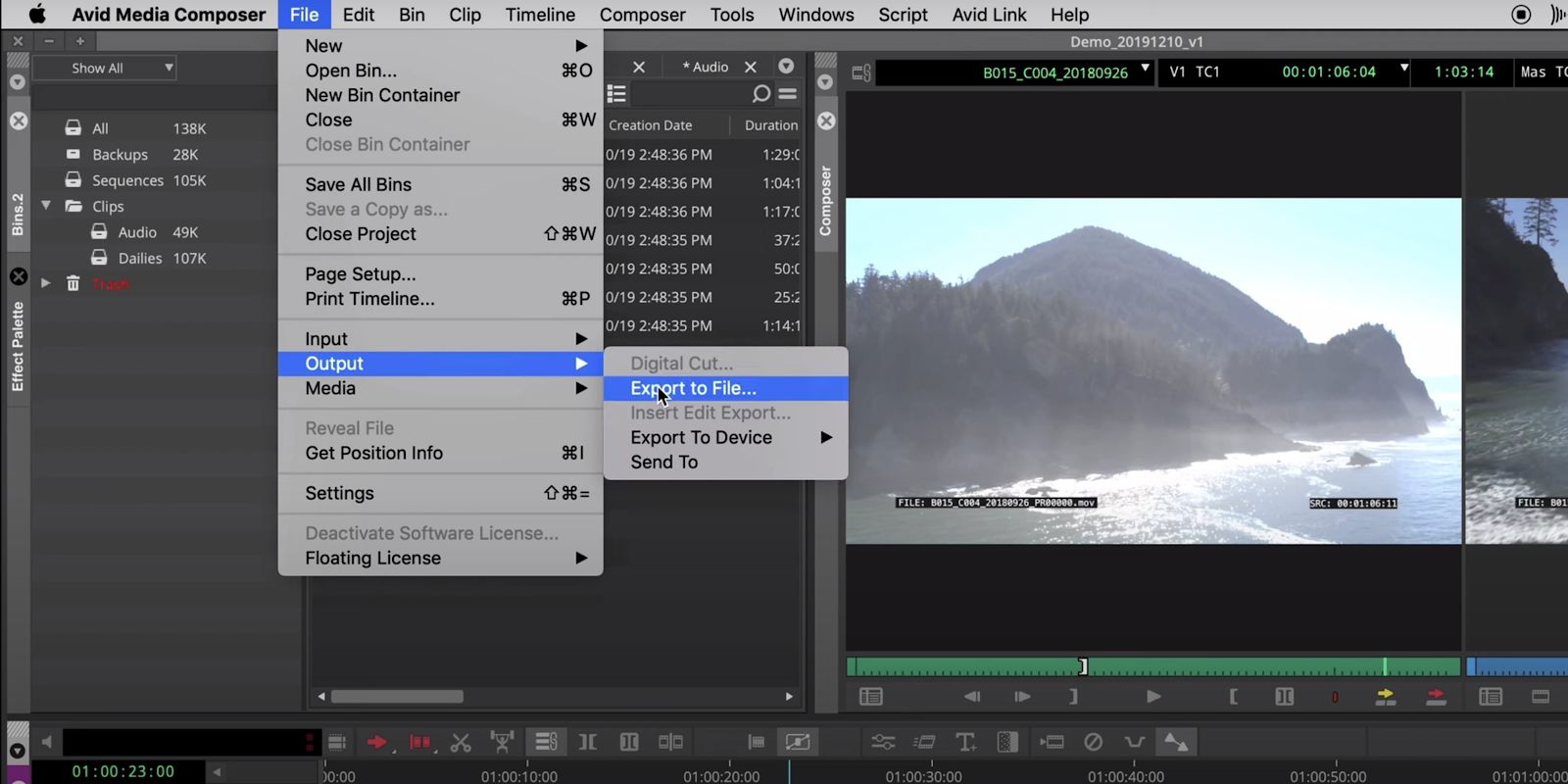Collapse the Clips folder

coord(46,206)
